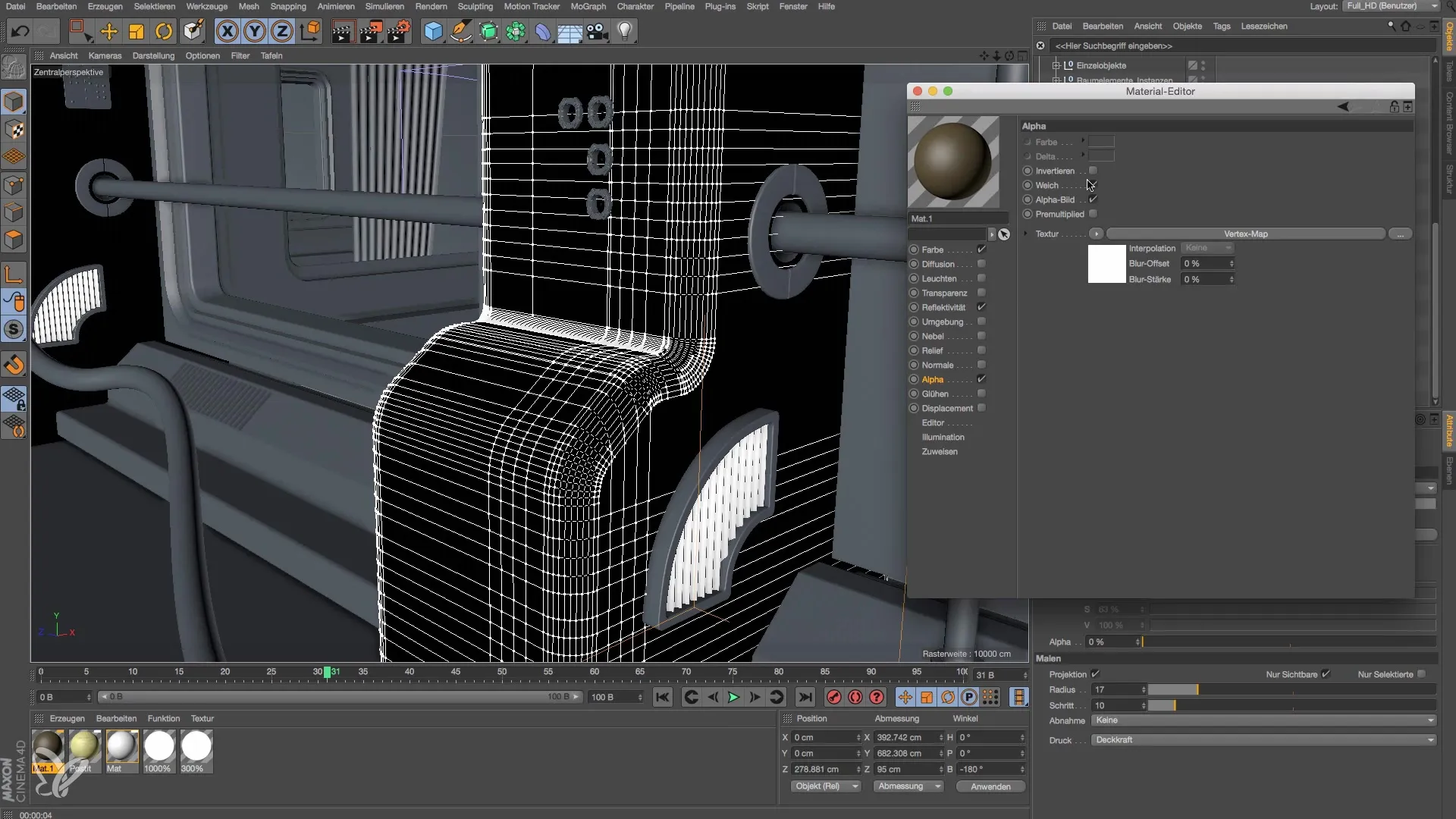Go to start of timeline

tap(663, 697)
